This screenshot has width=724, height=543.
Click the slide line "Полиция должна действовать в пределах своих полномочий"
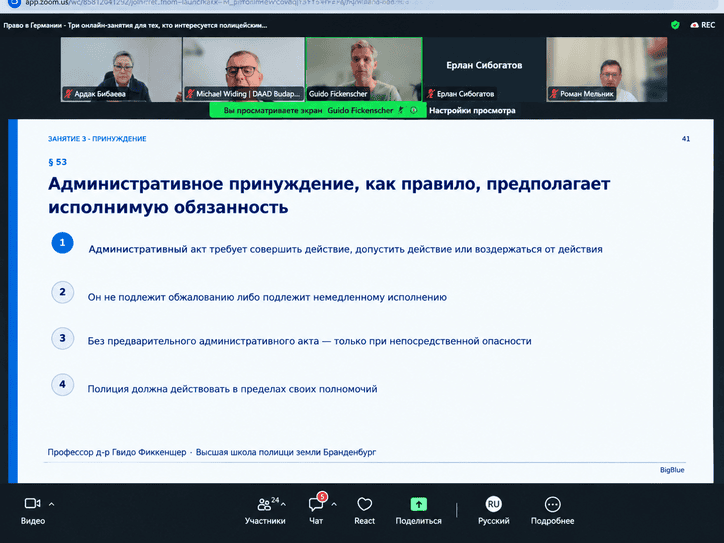pos(232,389)
